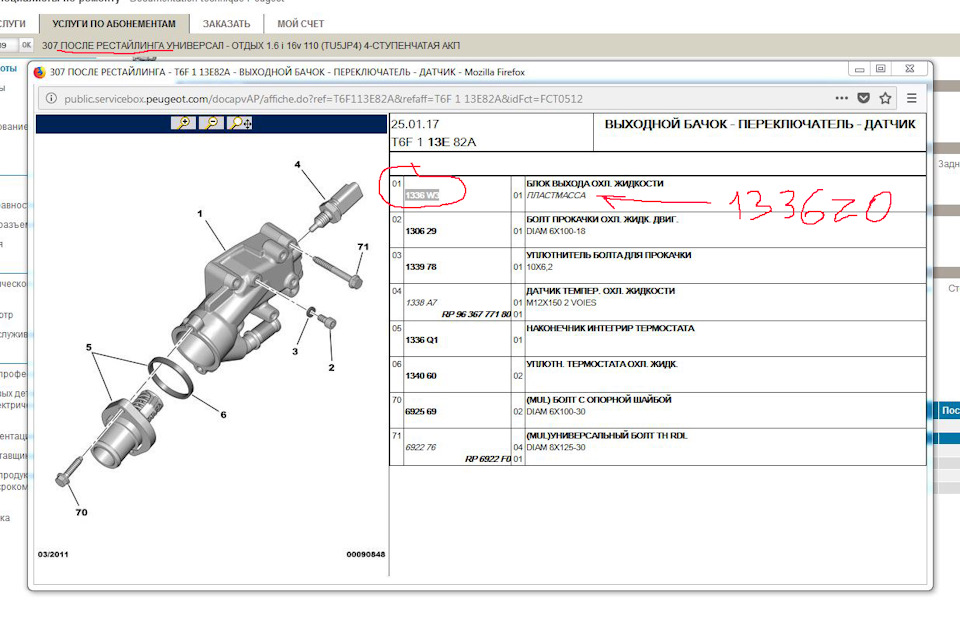Select part number 1306 29
The image size is (960, 623).
[421, 231]
